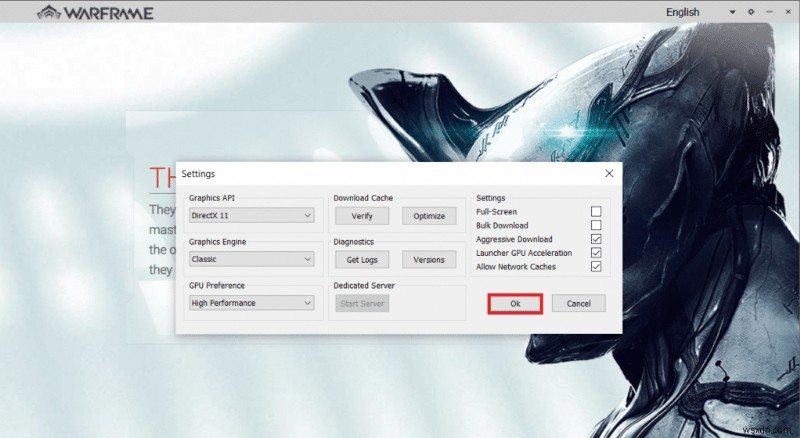This screenshot has height=438, width=800.
Task: Click the disabled Start Server button
Action: point(362,304)
